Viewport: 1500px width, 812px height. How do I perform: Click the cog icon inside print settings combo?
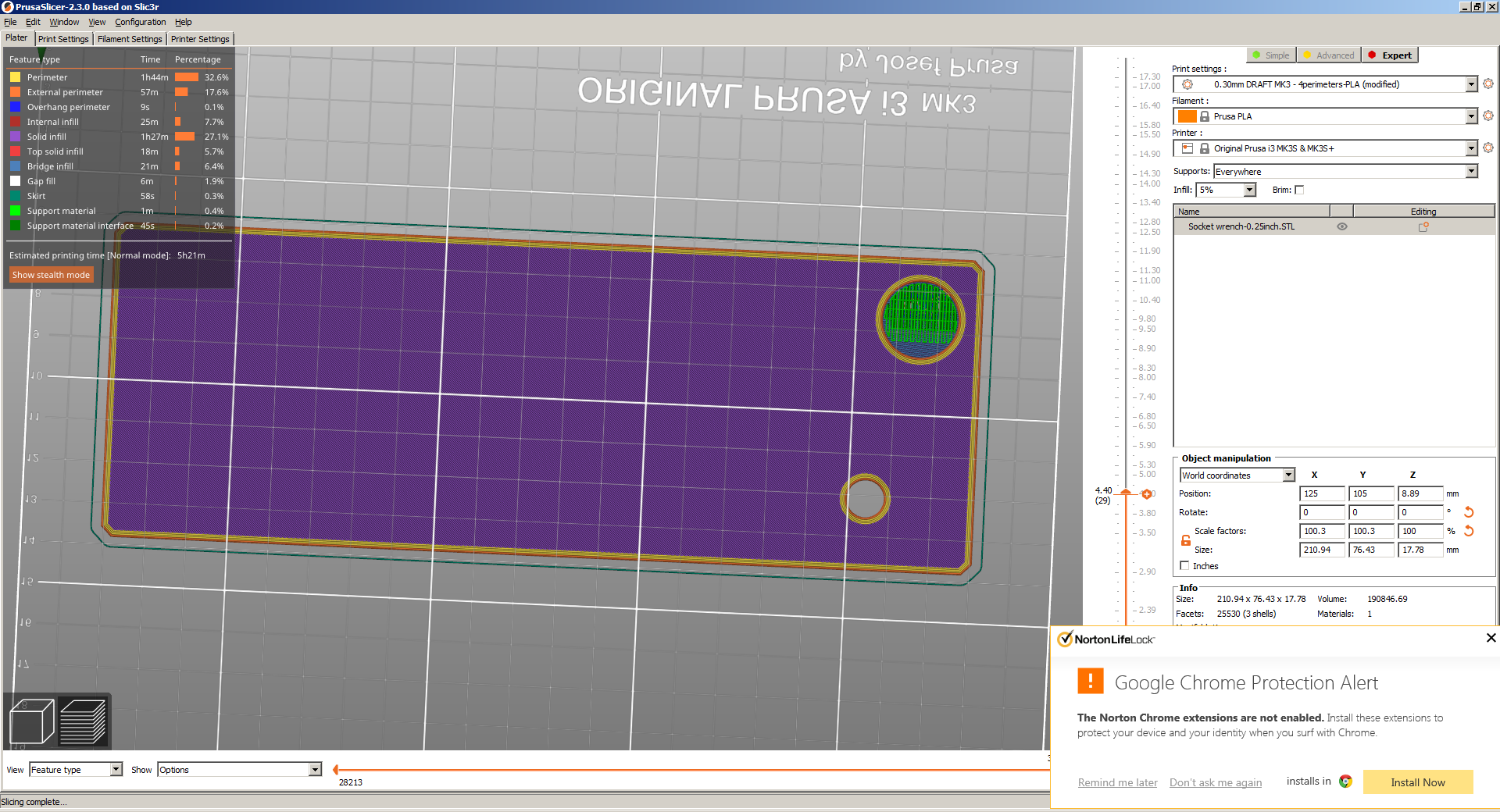click(x=1187, y=84)
